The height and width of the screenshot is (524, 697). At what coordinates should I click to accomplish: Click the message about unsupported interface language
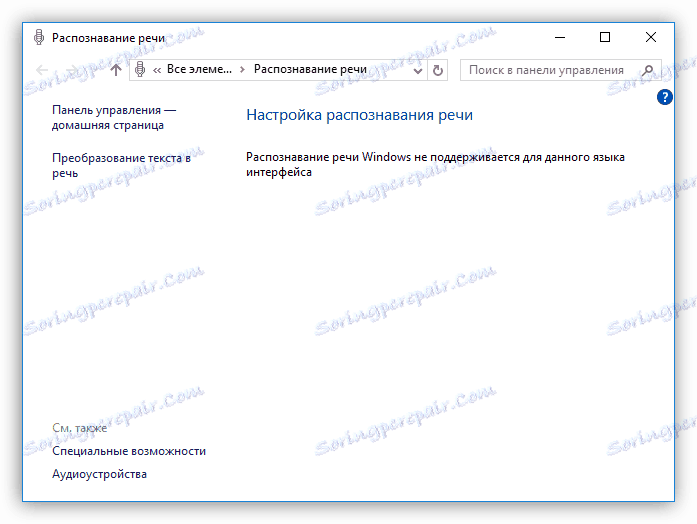pos(435,164)
